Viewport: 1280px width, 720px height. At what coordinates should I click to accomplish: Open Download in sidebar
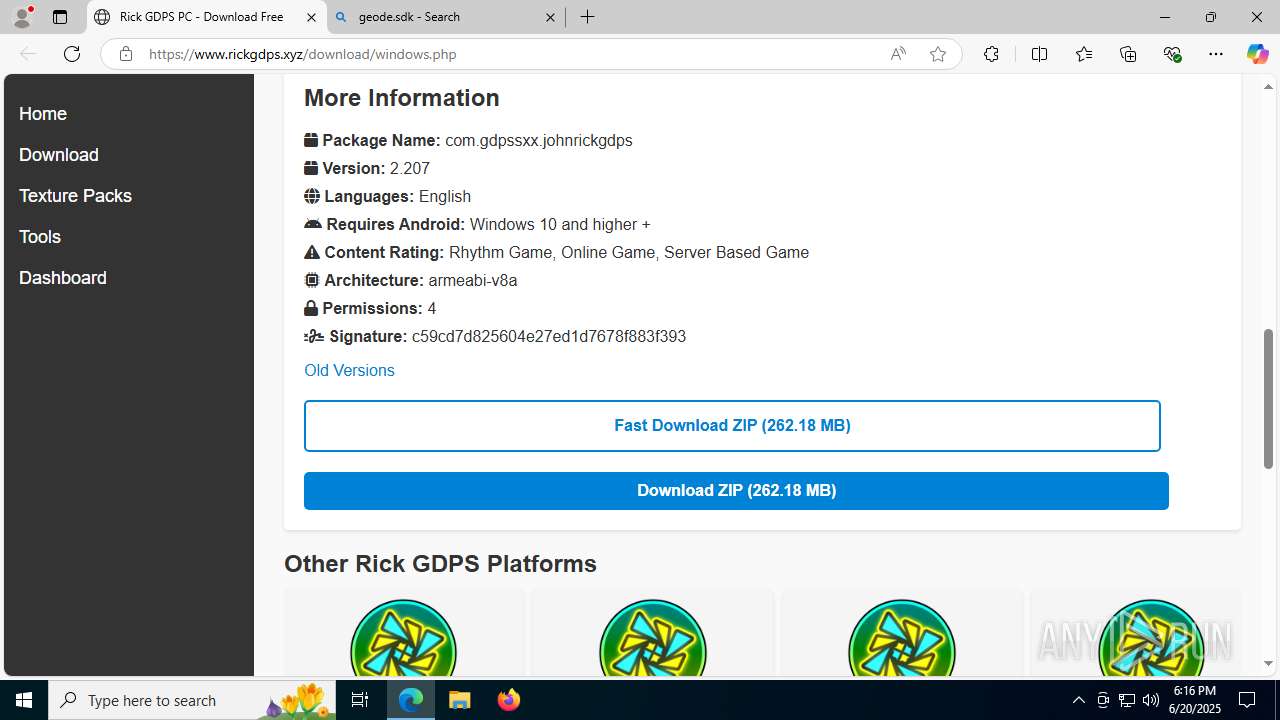point(59,155)
